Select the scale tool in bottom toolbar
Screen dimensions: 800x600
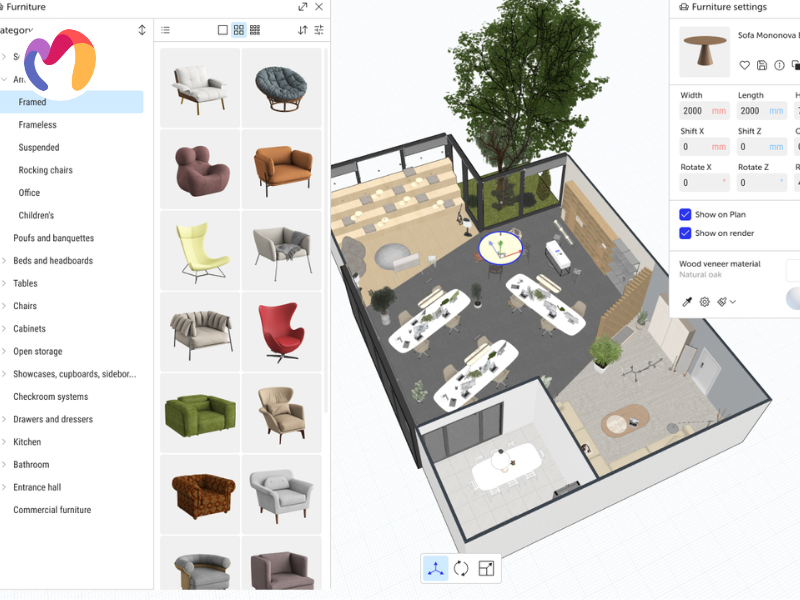(486, 569)
